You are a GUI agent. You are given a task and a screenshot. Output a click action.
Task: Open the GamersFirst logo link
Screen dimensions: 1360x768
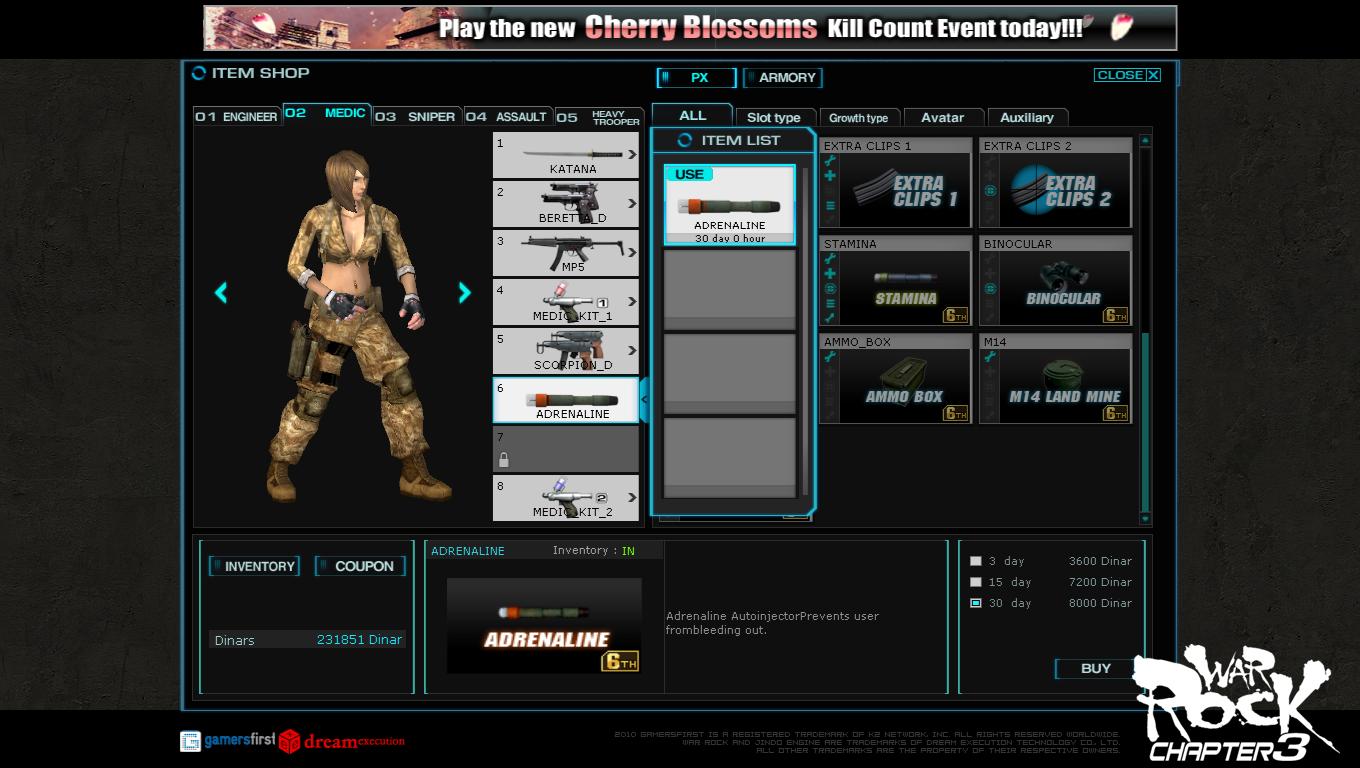pos(227,741)
